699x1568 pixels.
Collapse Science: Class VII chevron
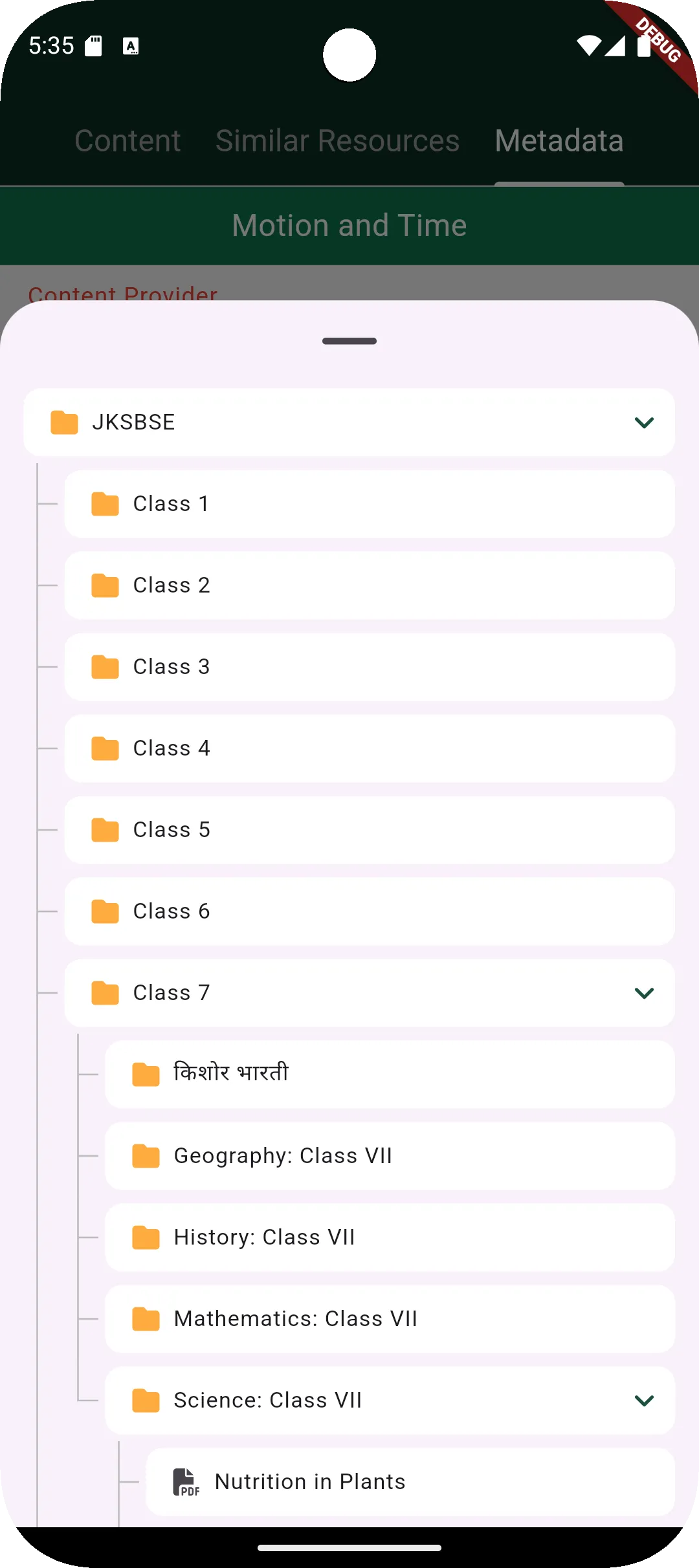(644, 1400)
